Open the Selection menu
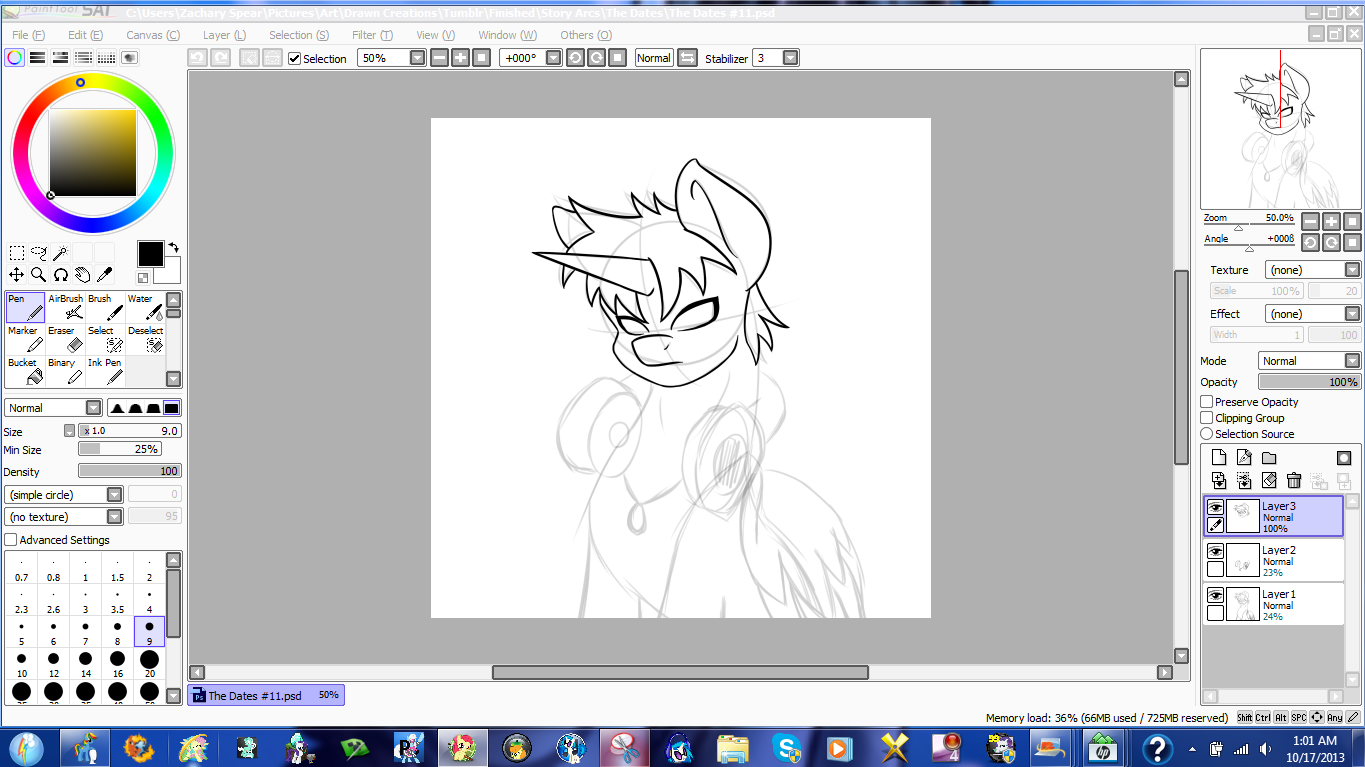 [299, 35]
